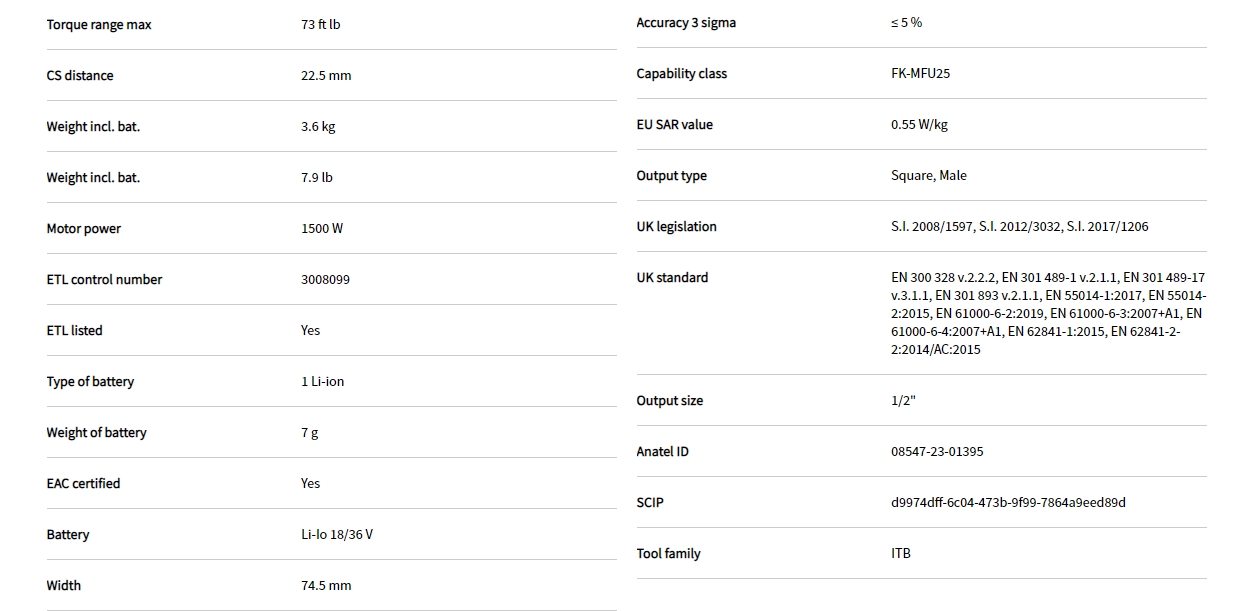Click the Type of battery label
Screen dimensions: 1260x611
pos(90,382)
